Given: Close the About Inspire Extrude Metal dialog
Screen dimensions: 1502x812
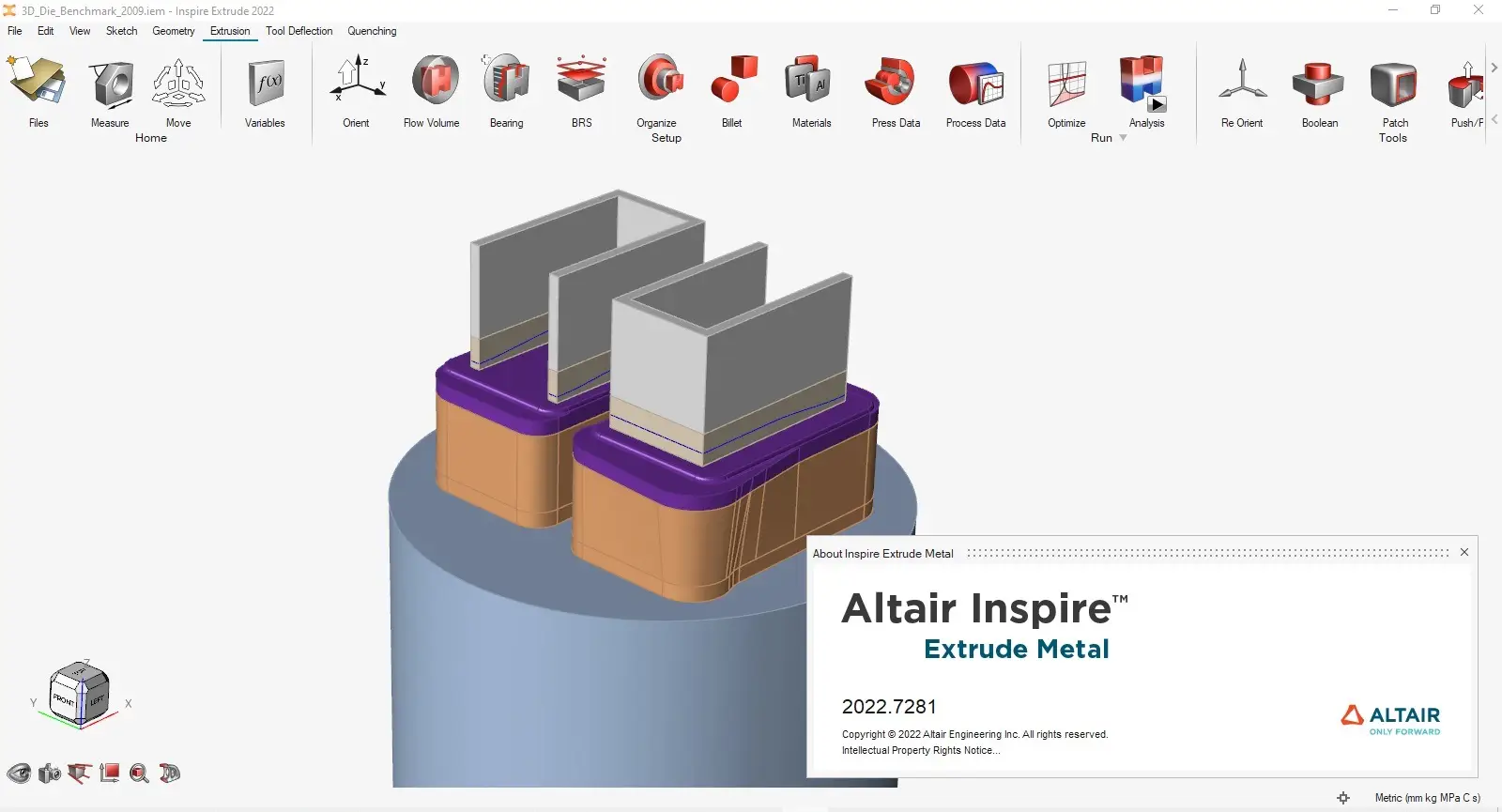Looking at the screenshot, I should coord(1464,552).
